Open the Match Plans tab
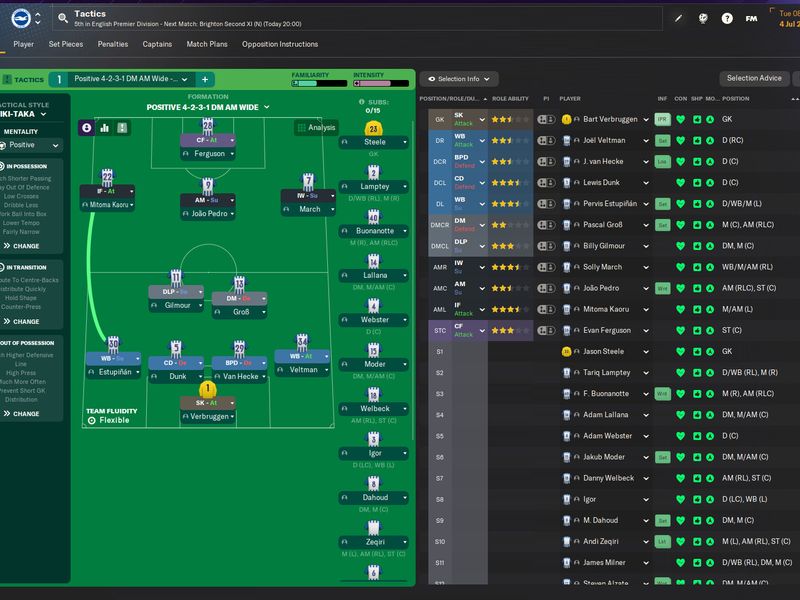Image resolution: width=800 pixels, height=600 pixels. [207, 44]
